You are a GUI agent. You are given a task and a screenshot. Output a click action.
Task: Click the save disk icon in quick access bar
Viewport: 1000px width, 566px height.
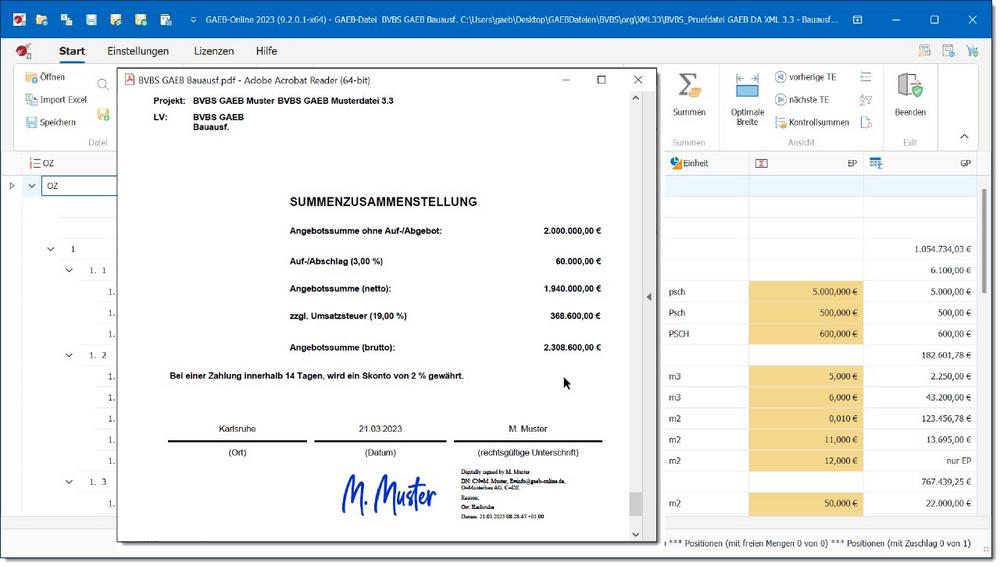pos(91,20)
